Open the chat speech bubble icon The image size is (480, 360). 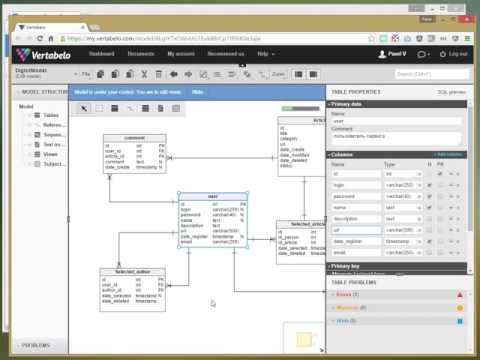(x=423, y=54)
